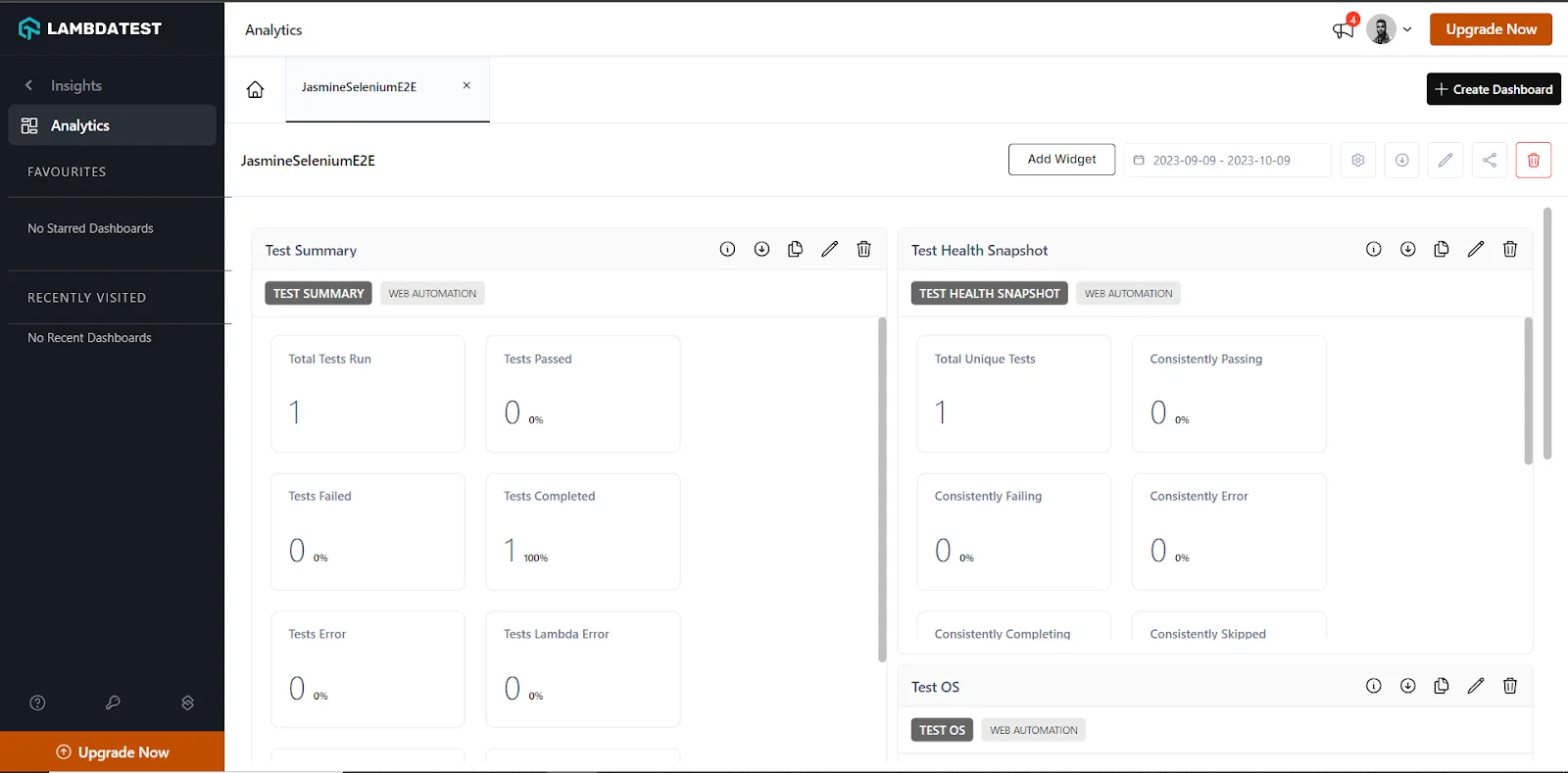
Task: Click the top-right Upgrade Now button
Action: click(x=1491, y=29)
